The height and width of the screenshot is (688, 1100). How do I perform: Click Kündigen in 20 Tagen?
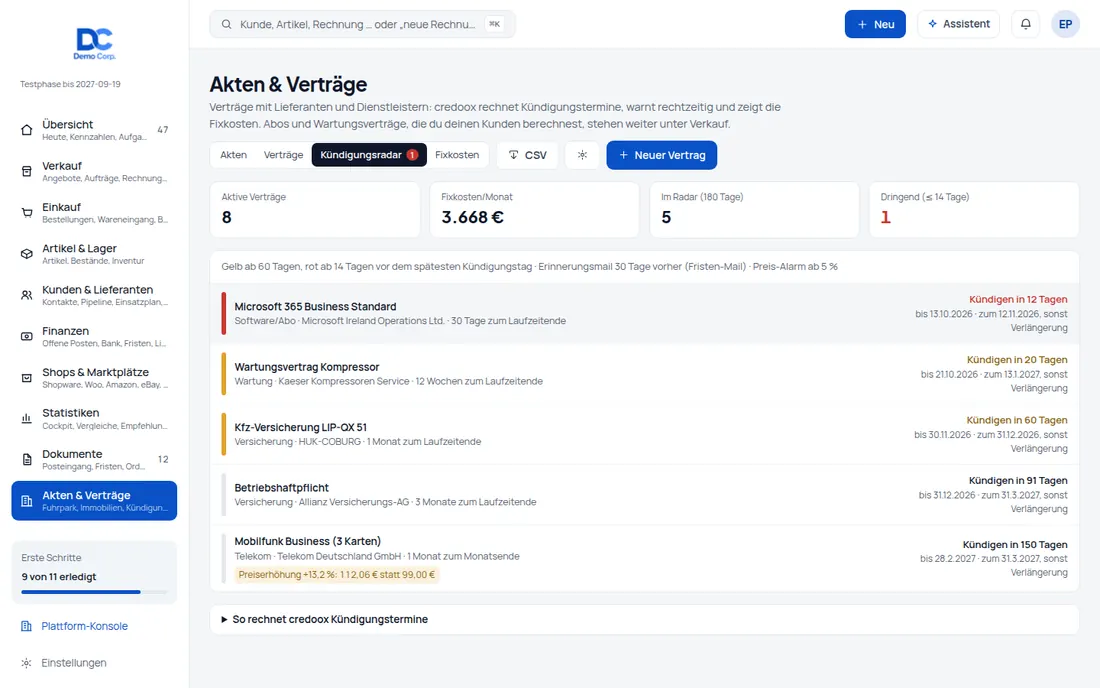pos(1017,360)
